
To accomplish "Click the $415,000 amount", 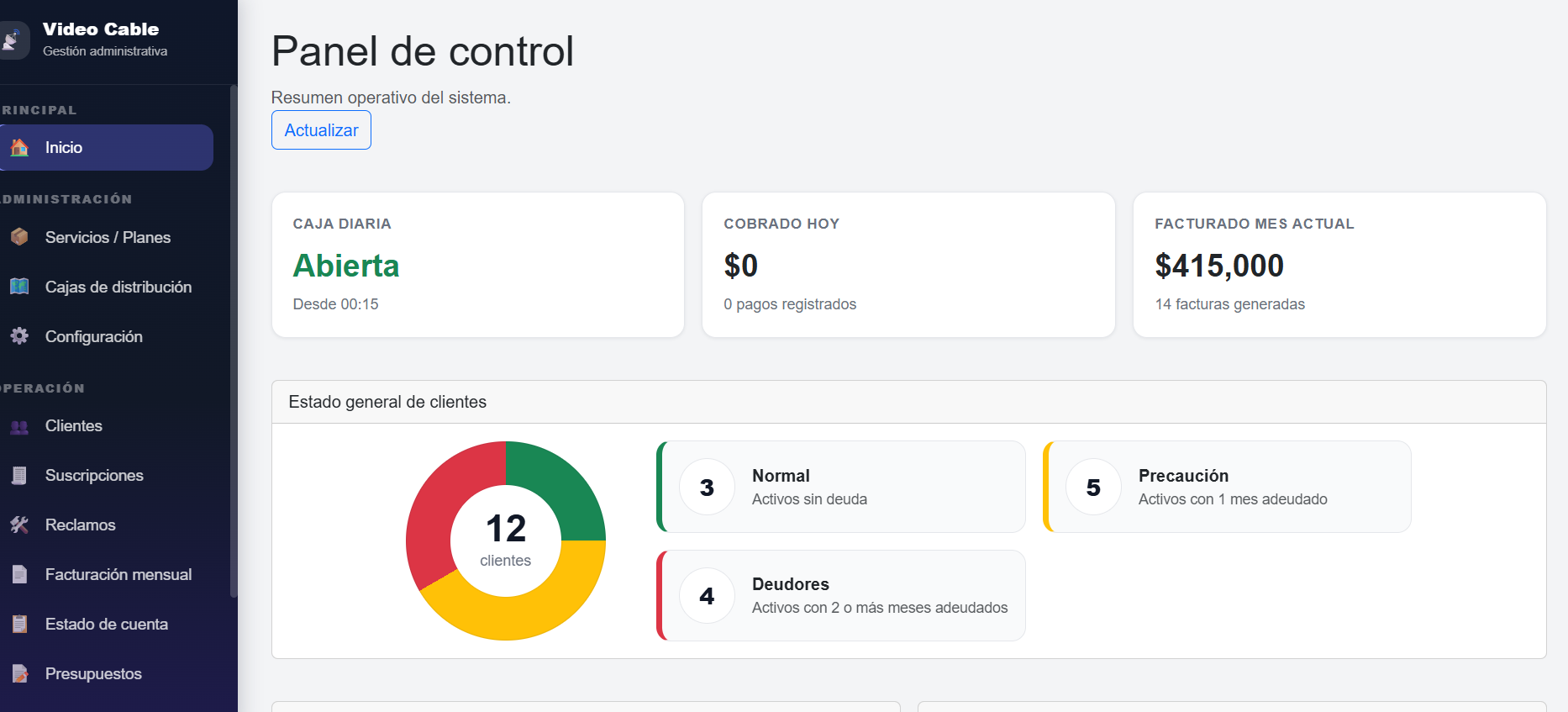I will pos(1219,266).
